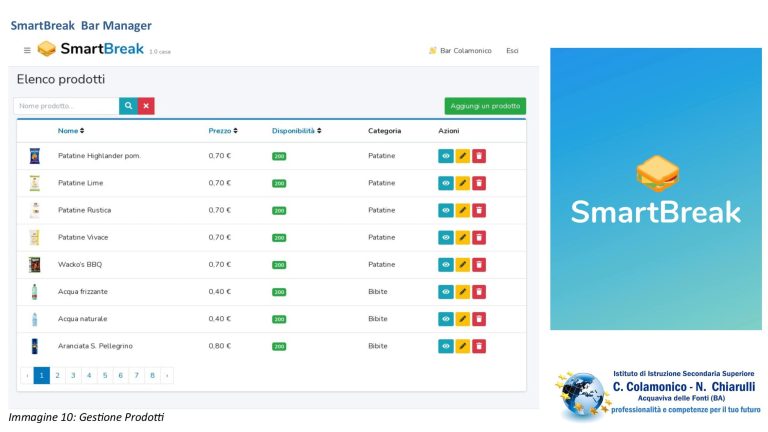Screen dimensions: 768x432
Task: Edit the Patatine Rustica product
Action: point(462,211)
